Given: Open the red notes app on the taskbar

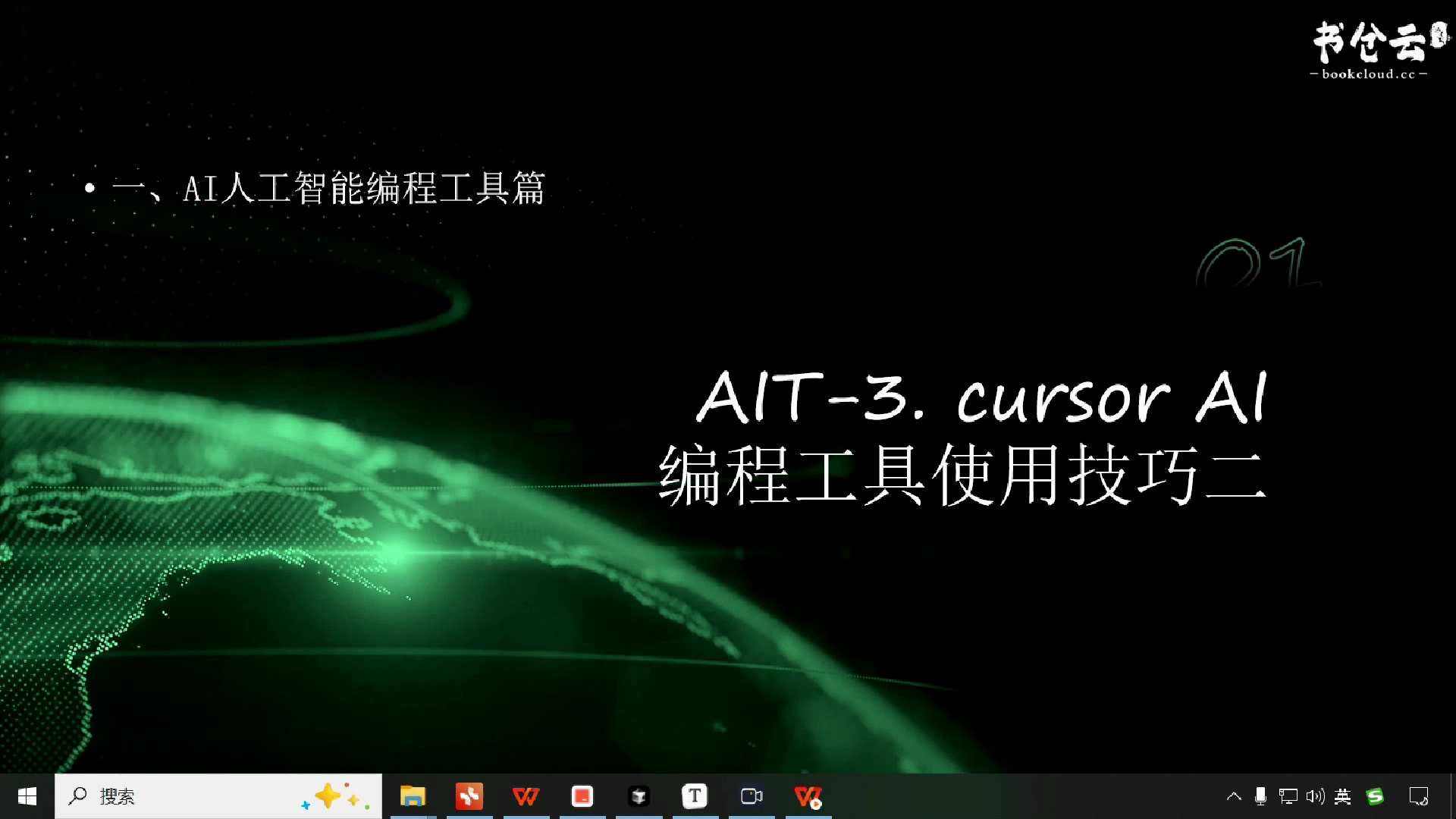Looking at the screenshot, I should pyautogui.click(x=582, y=796).
